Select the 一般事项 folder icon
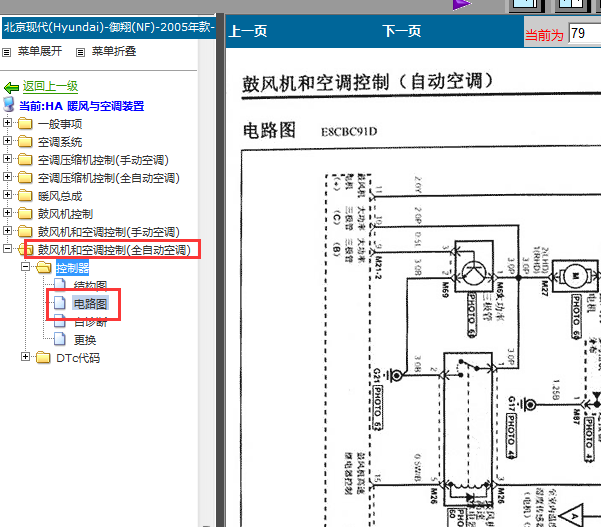Screen dimensions: 601x527 pos(25,123)
